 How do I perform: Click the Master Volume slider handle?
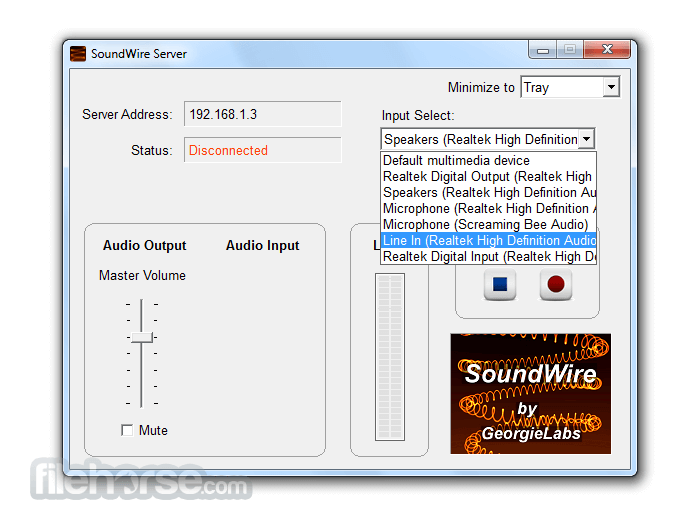click(142, 337)
